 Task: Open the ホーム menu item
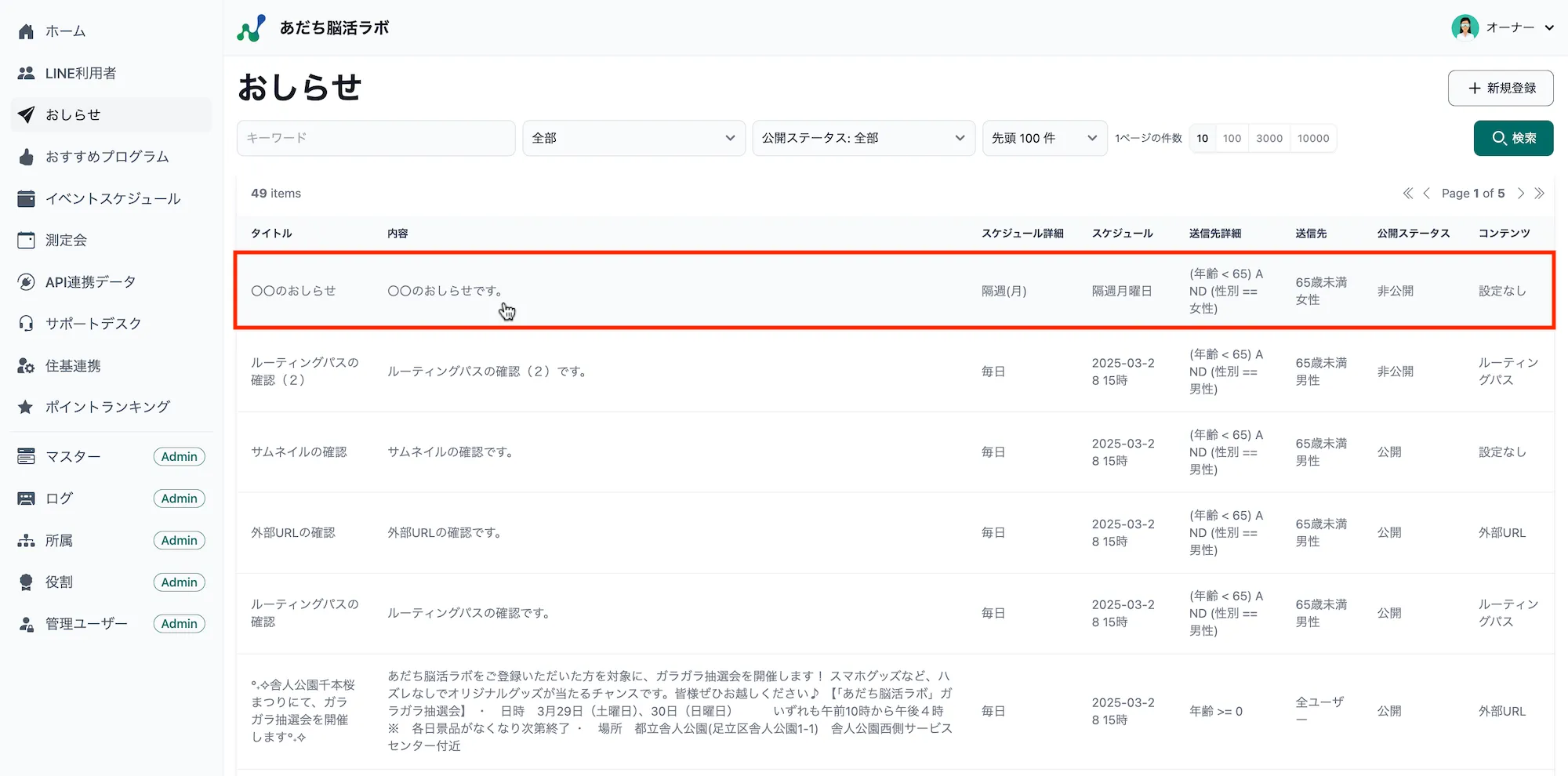[111, 31]
